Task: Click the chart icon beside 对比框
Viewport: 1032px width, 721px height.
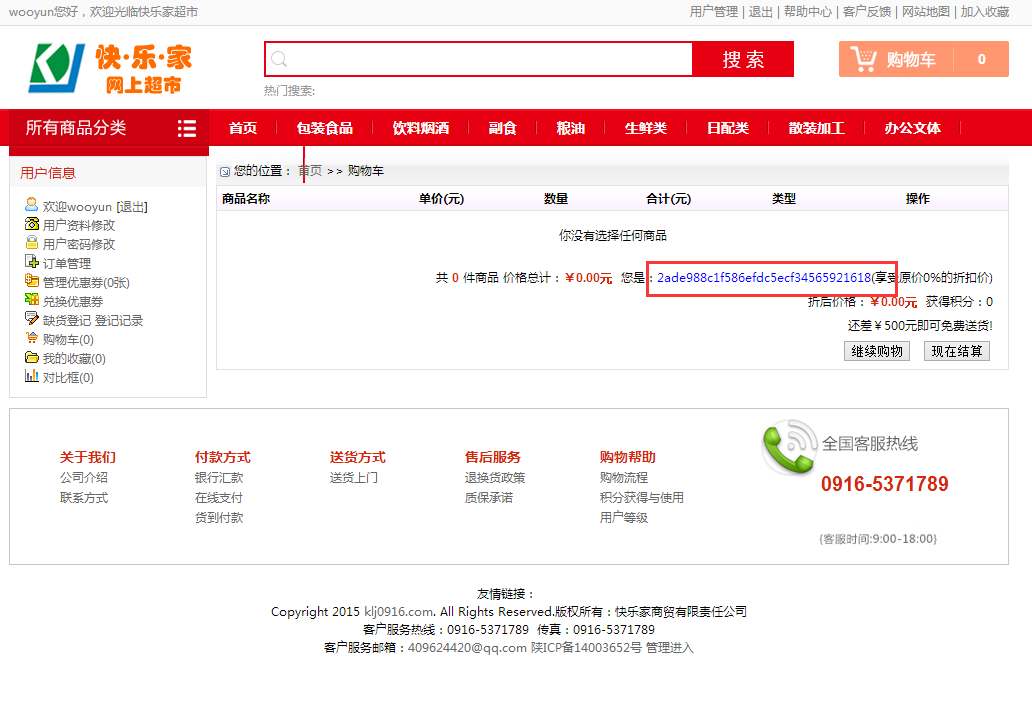Action: pyautogui.click(x=32, y=376)
